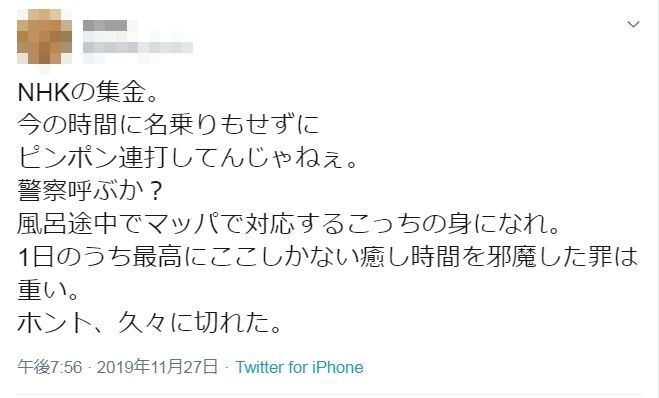
Task: Open the pixelated profile avatar
Action: tap(44, 37)
